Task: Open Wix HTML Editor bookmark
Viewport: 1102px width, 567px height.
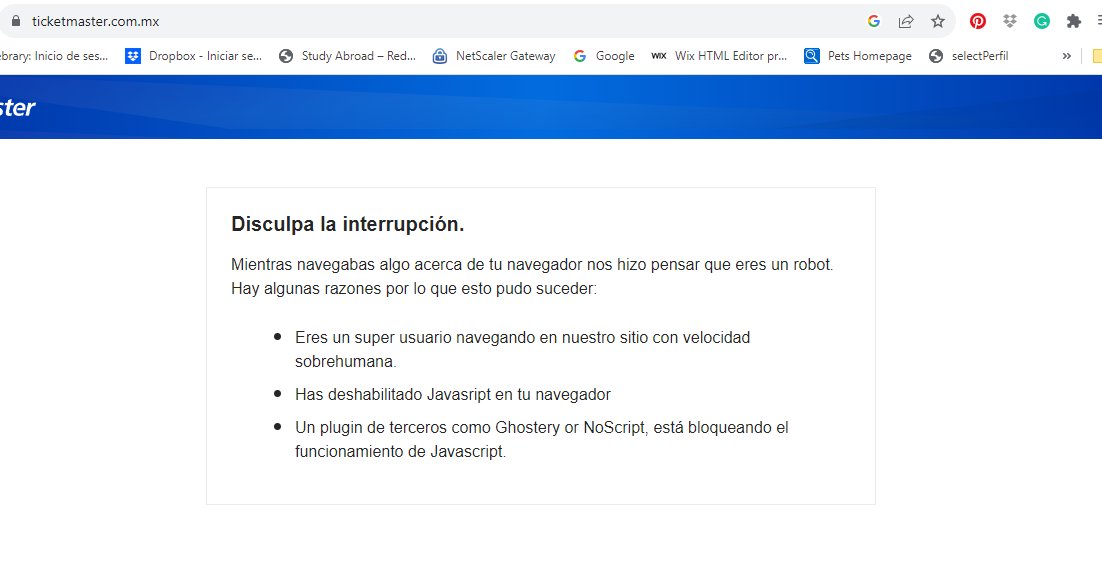Action: click(719, 56)
